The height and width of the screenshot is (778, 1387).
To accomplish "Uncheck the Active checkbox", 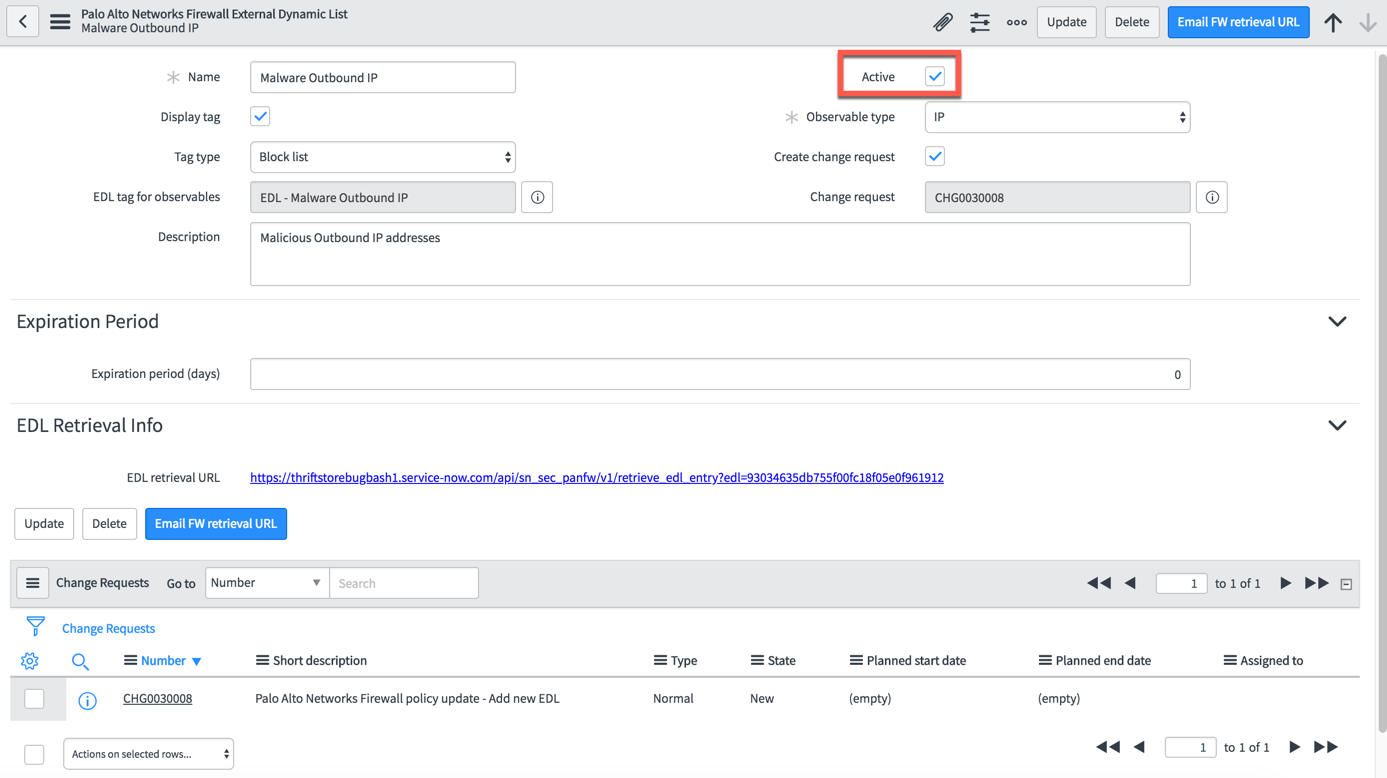I will click(935, 76).
